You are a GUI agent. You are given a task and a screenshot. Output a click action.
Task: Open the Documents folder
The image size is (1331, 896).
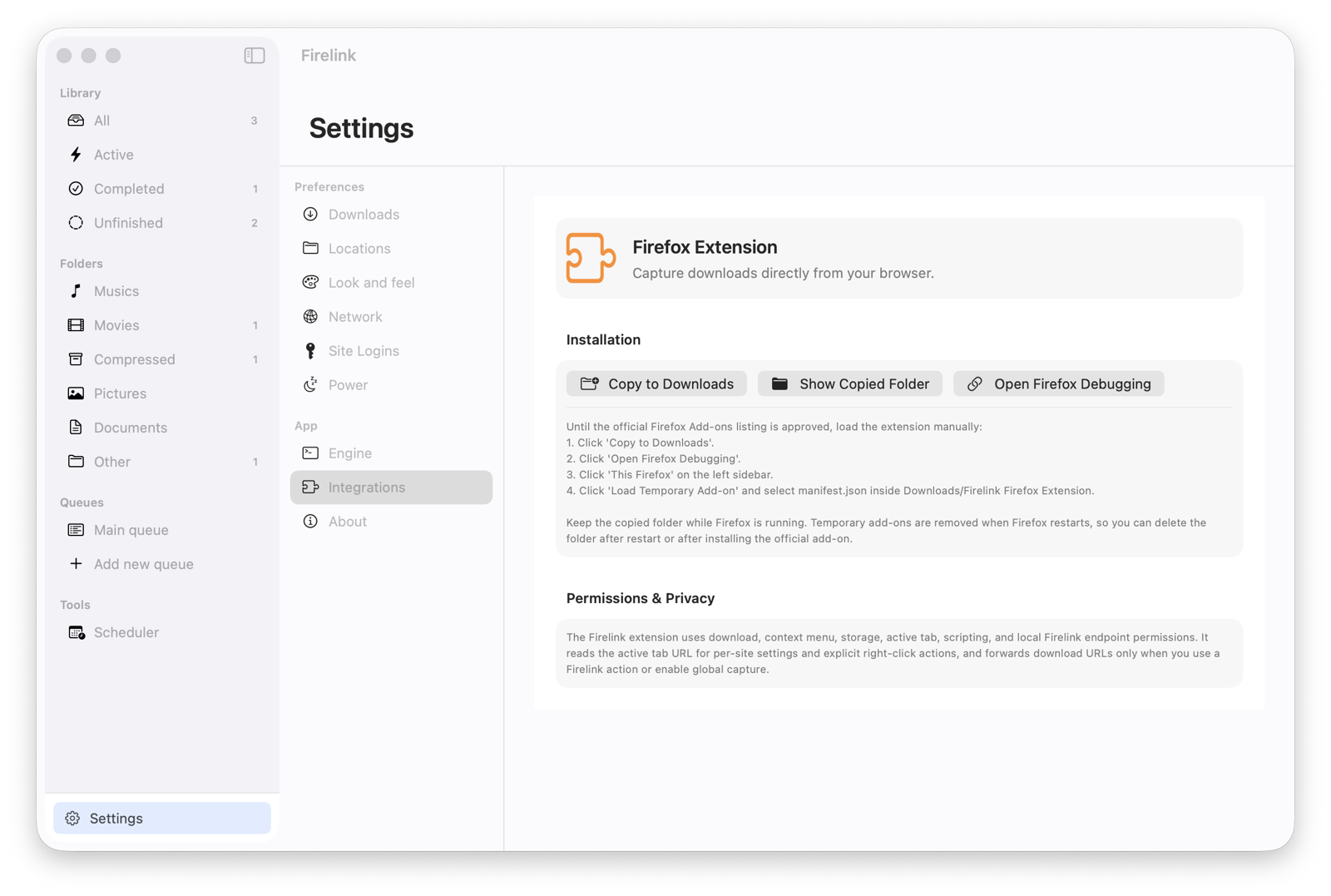click(162, 428)
